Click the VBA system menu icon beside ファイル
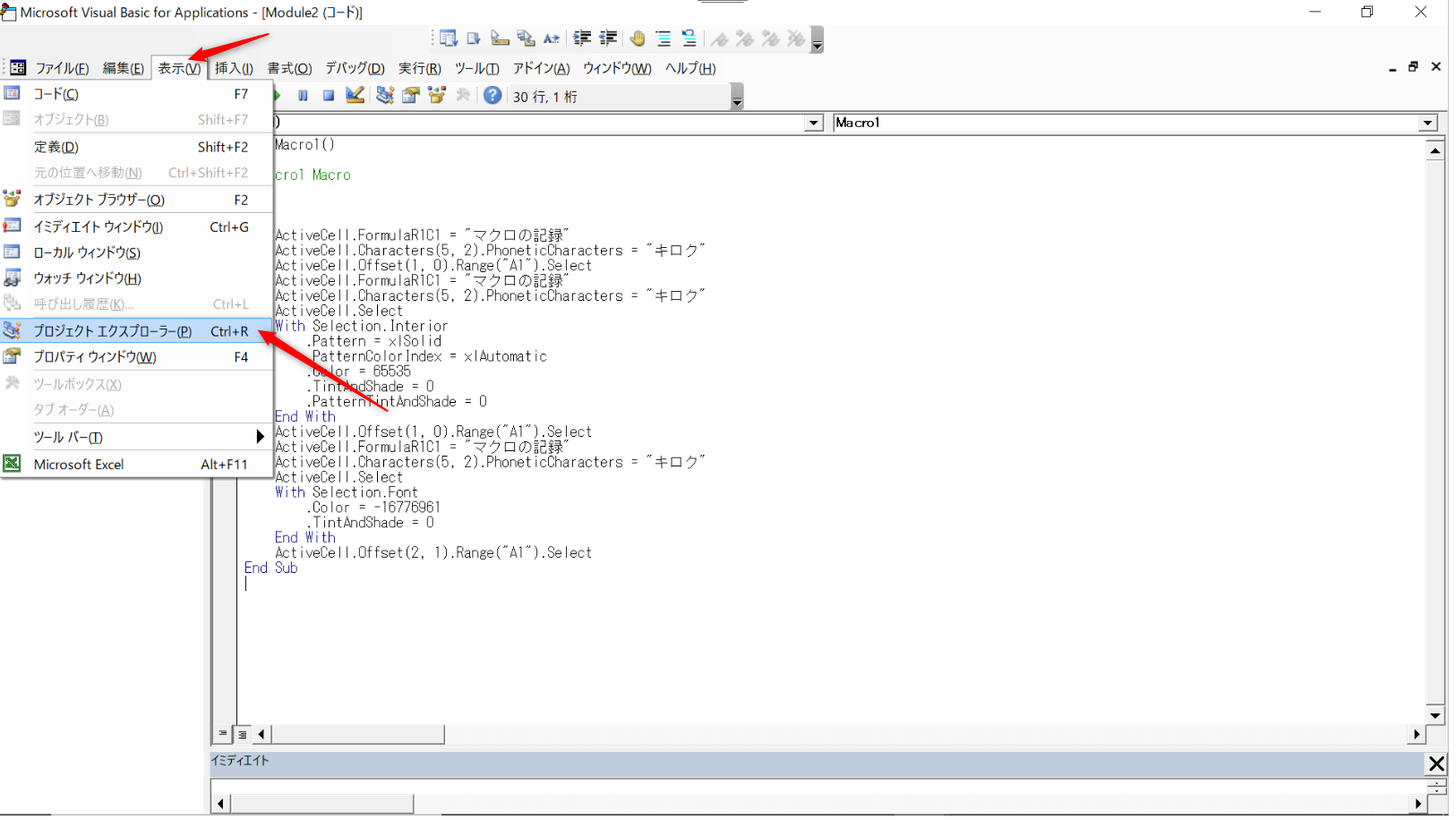Viewport: 1456px width, 820px height. tap(18, 68)
